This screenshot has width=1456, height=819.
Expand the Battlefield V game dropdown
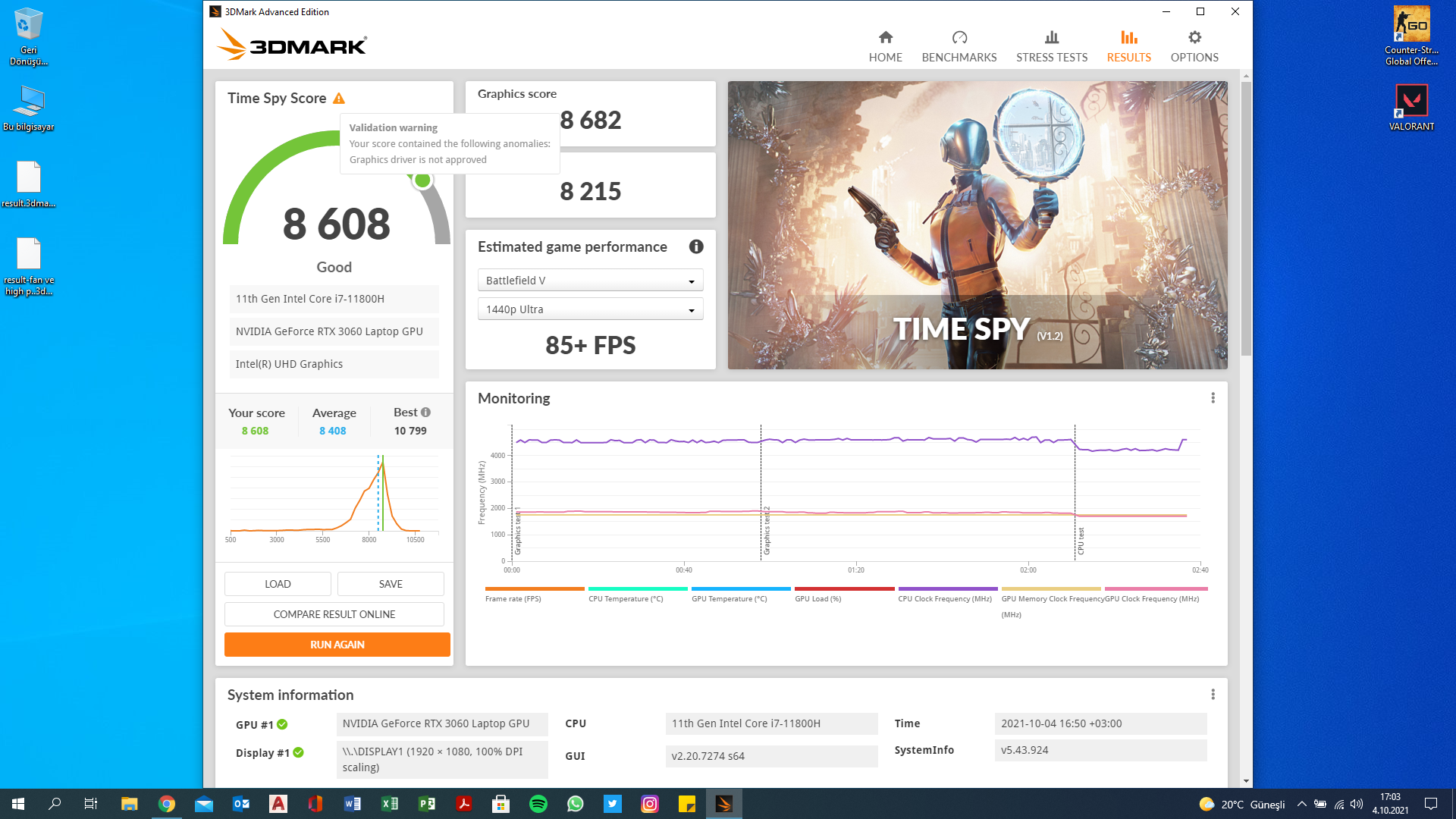(x=590, y=281)
